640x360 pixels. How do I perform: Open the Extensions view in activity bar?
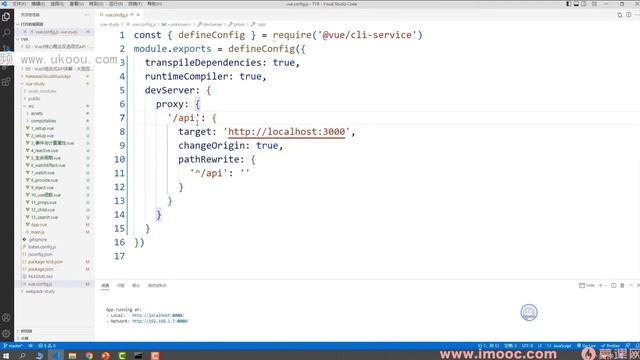pos(6,82)
